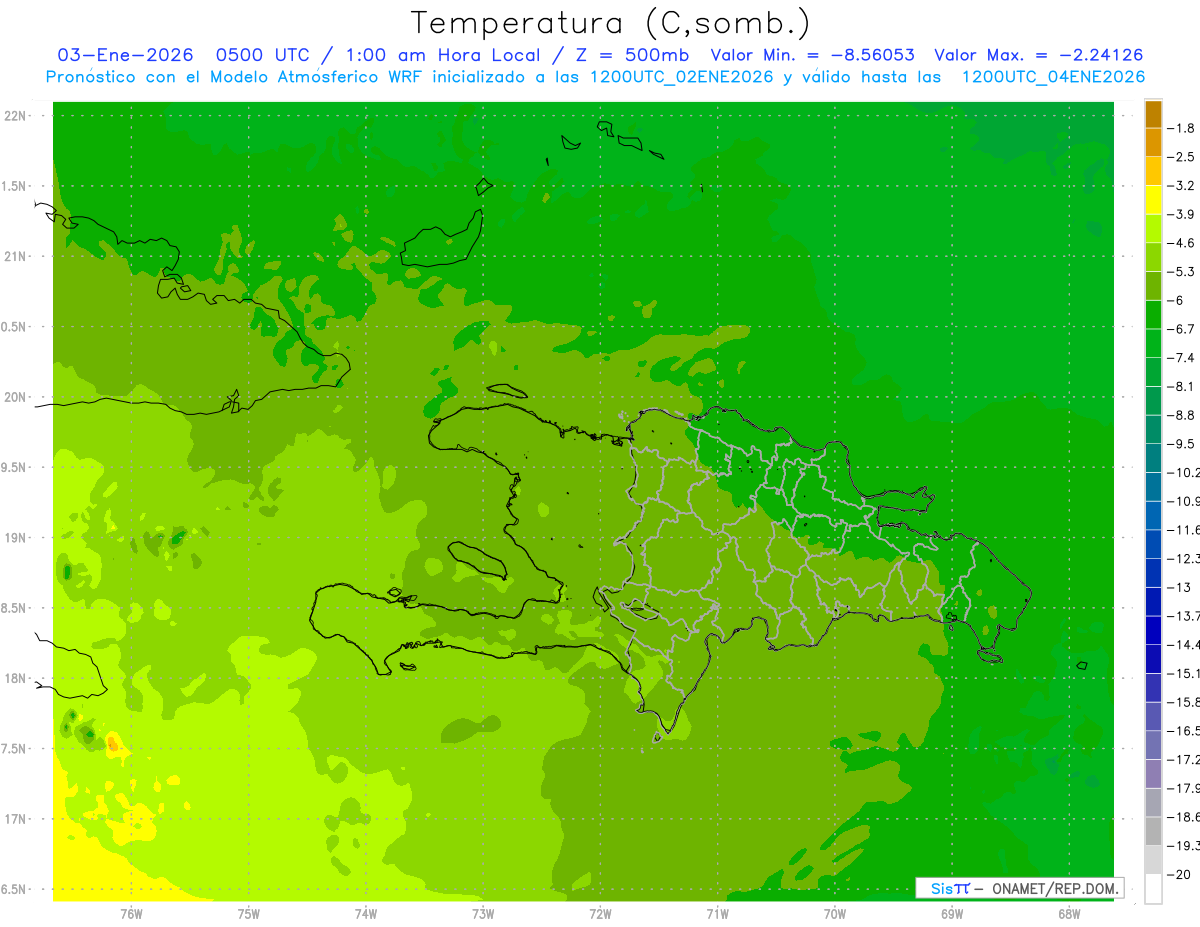Click the gray legend swatch between -18.6 and -19.3
This screenshot has width=1200, height=927.
pos(1153,831)
